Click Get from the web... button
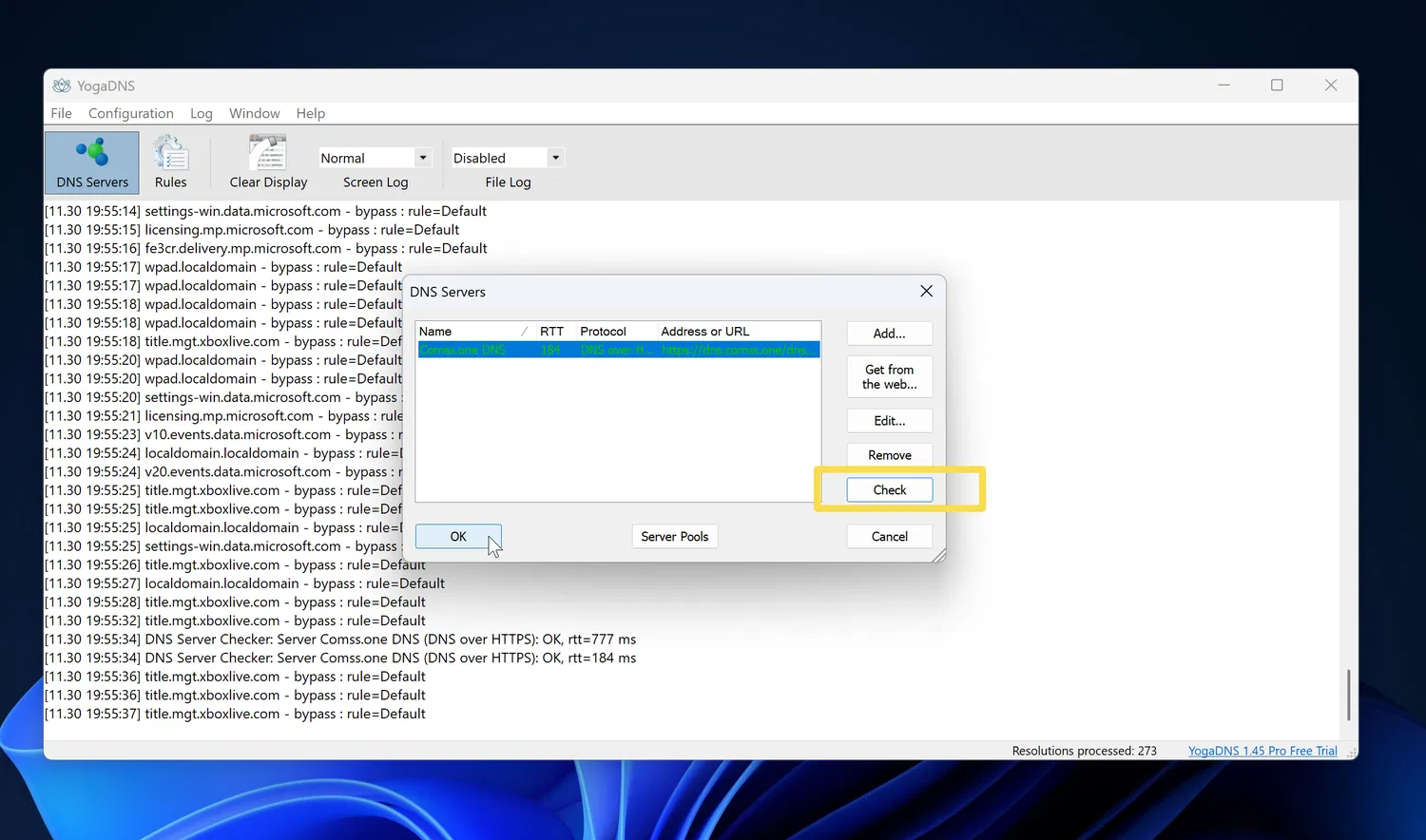The image size is (1426, 840). click(890, 377)
